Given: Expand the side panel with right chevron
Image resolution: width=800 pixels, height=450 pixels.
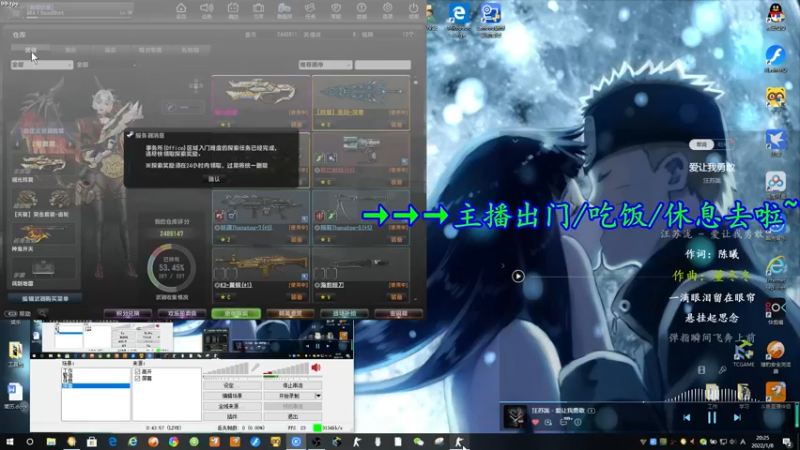Looking at the screenshot, I should [x=503, y=265].
